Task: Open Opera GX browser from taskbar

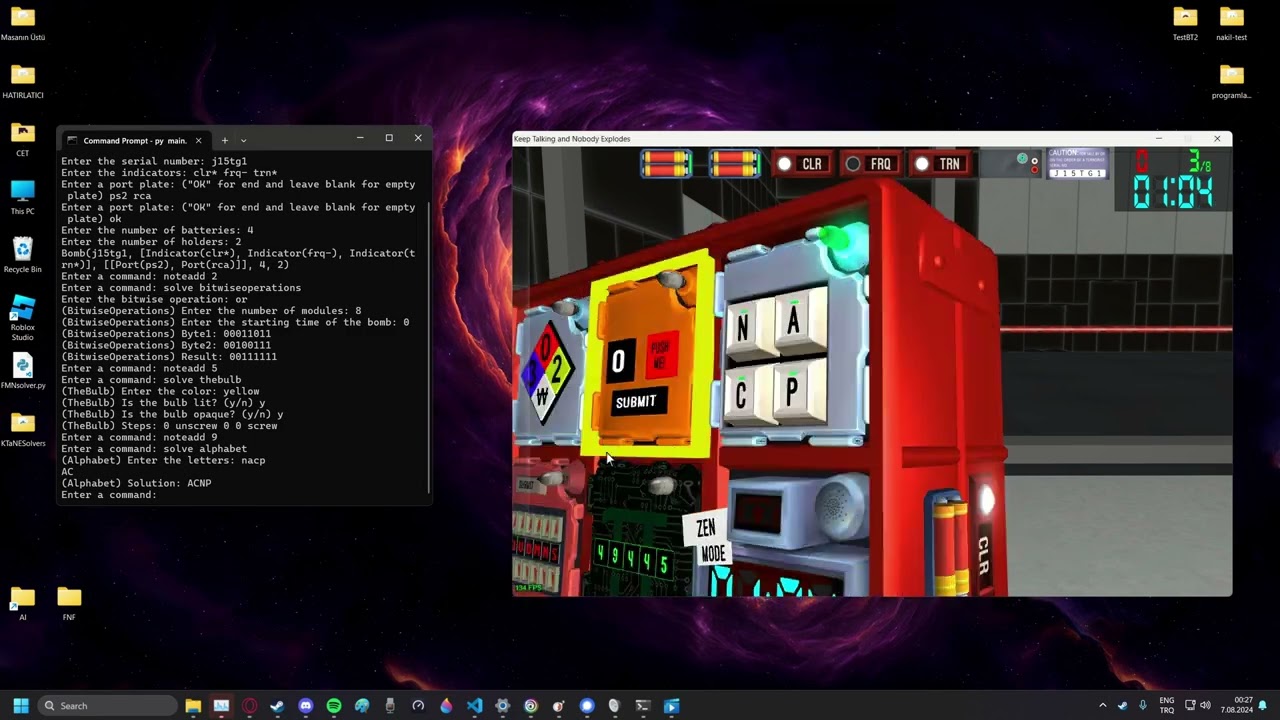Action: [x=249, y=706]
